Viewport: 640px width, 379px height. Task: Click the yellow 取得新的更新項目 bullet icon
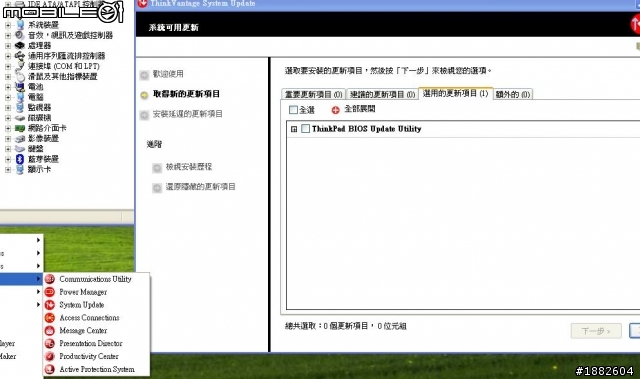(144, 95)
